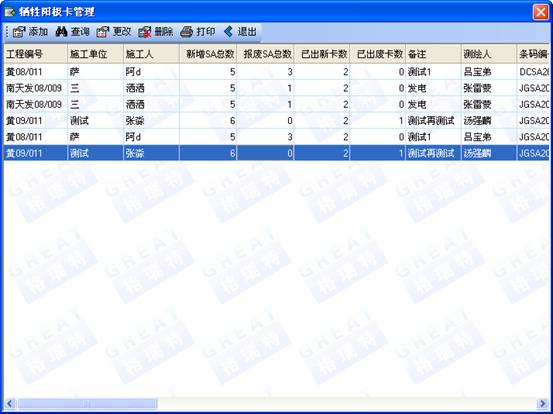
Task: Click 吕宝弟 in the DCSA20 row
Action: [489, 72]
